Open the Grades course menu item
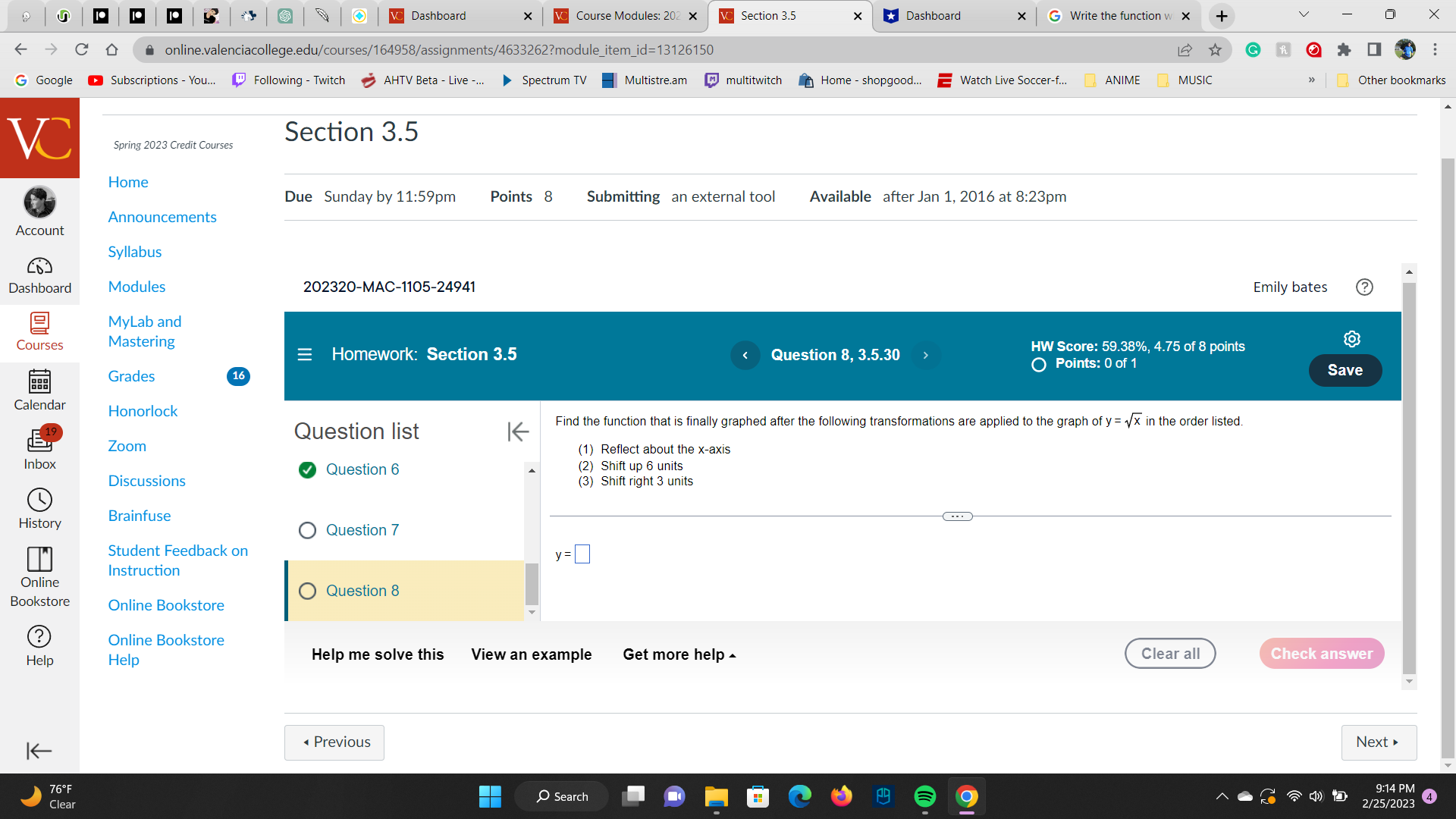 130,375
